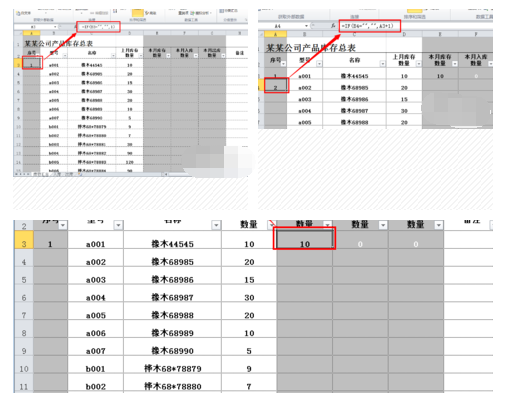Open the 序号 filter arrow in top-right sheet
The height and width of the screenshot is (393, 509).
click(x=283, y=63)
